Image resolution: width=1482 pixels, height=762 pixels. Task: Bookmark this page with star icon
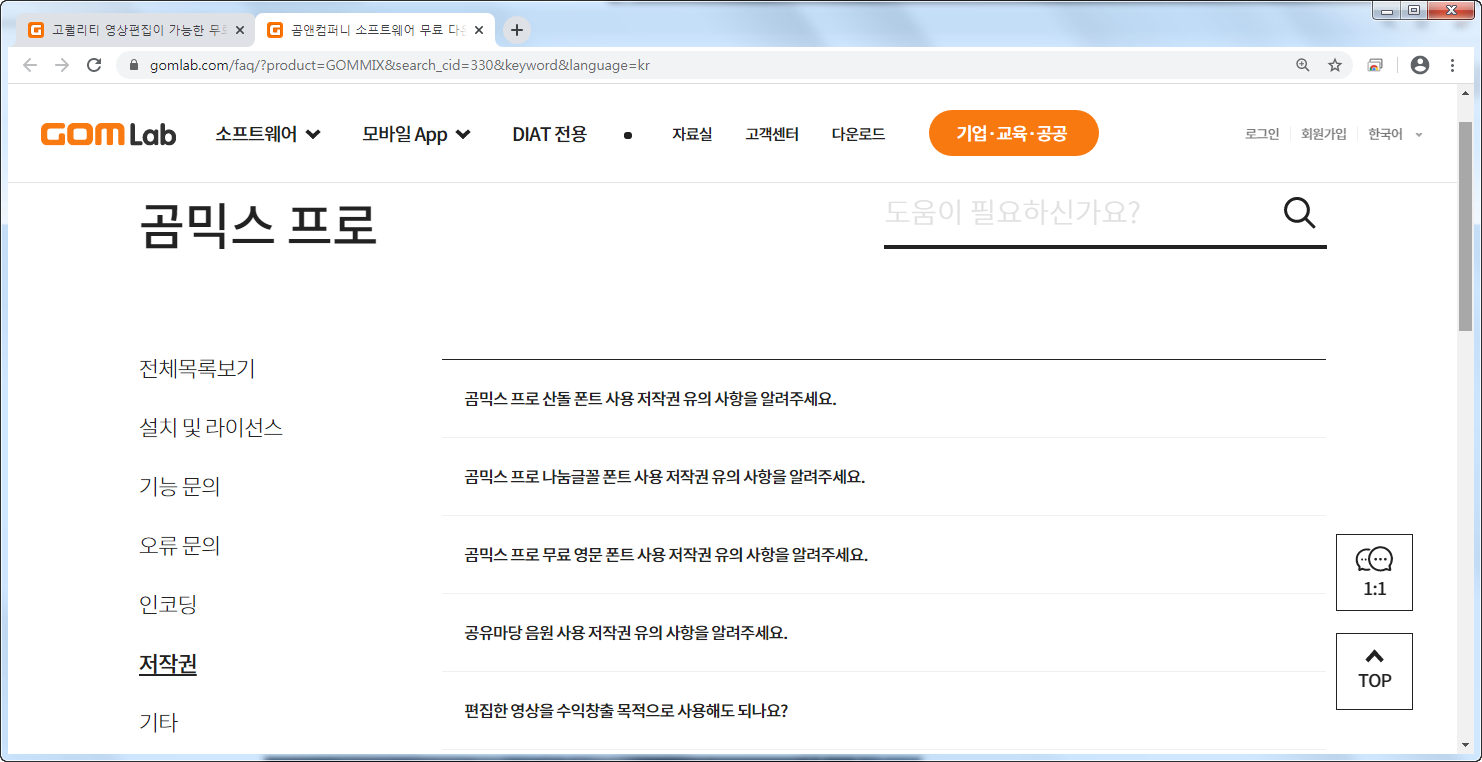click(1334, 65)
